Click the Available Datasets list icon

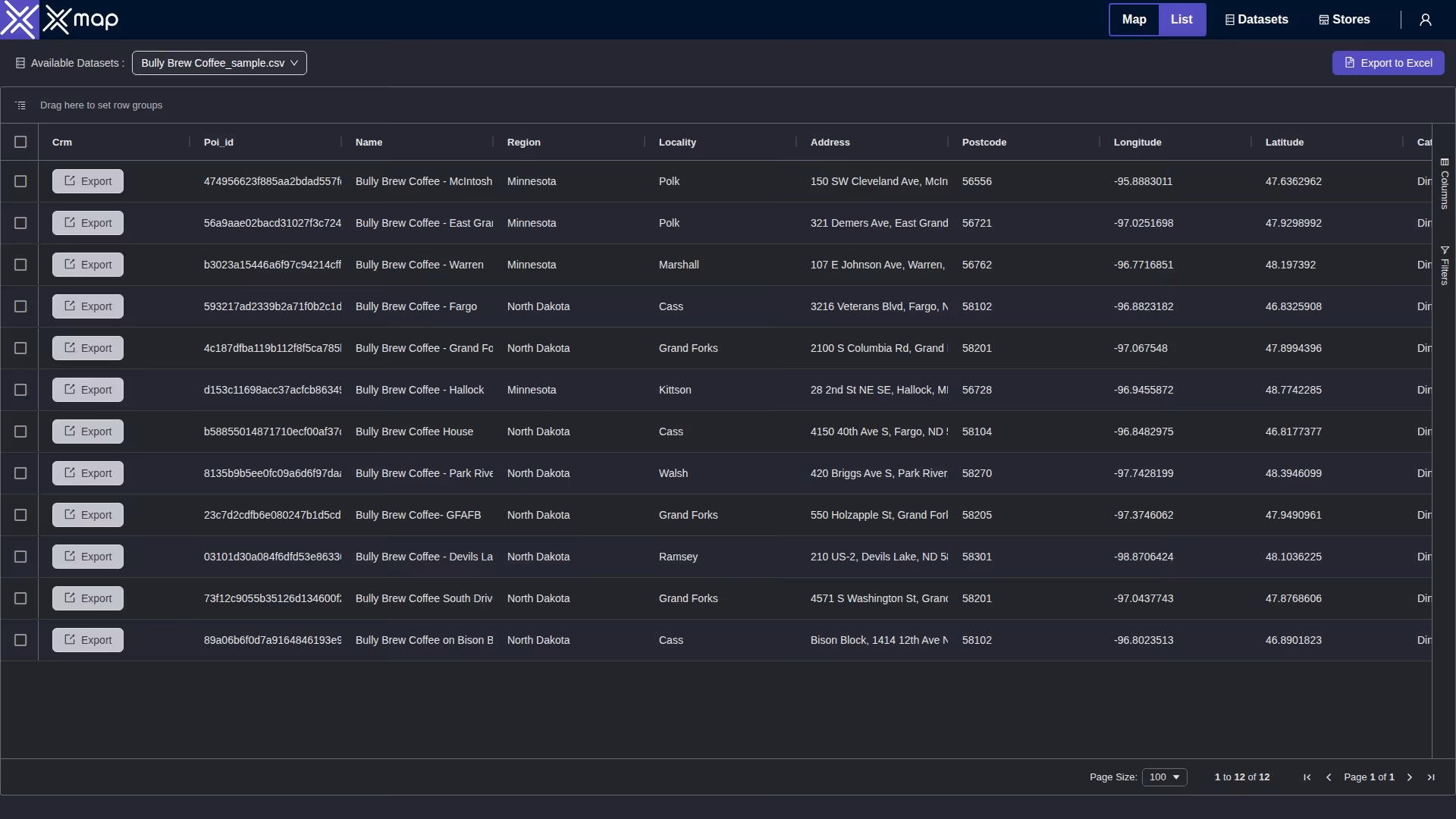coord(20,63)
